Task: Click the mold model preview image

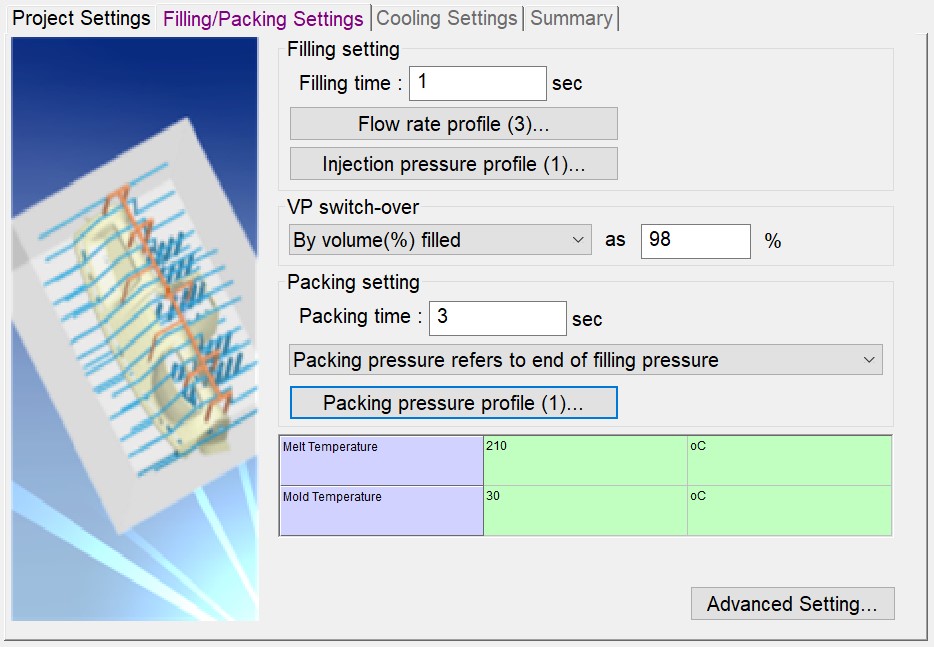Action: click(135, 330)
